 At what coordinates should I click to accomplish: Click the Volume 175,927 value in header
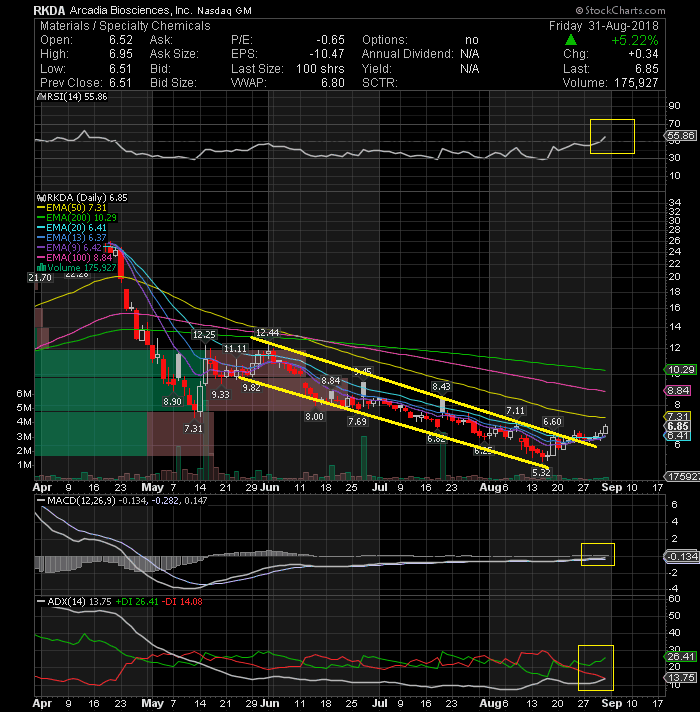pos(636,83)
